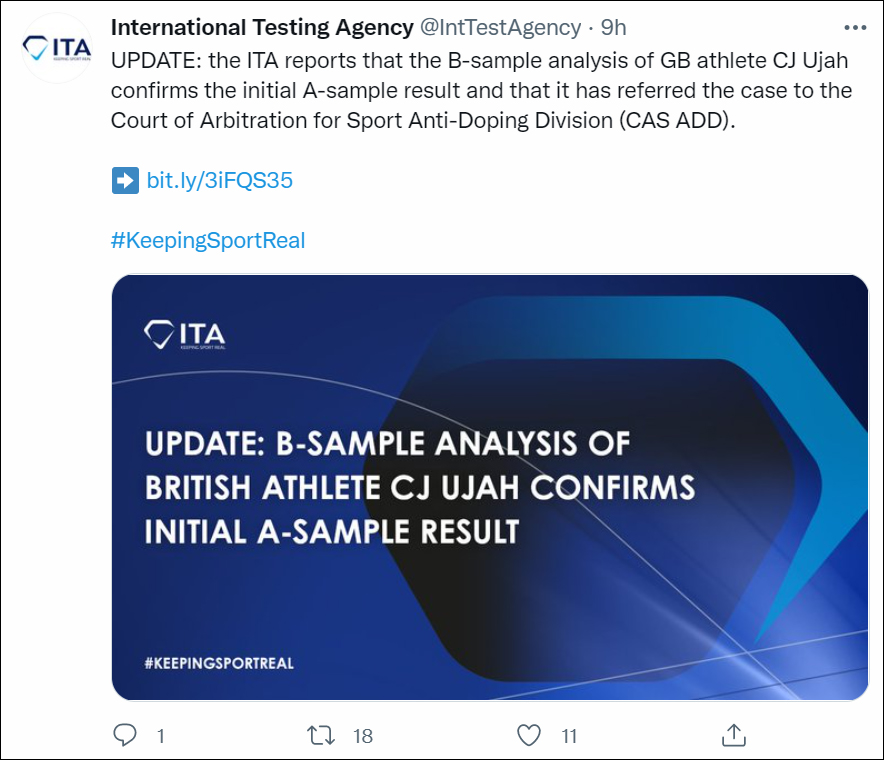Click the retweet count of 18
This screenshot has width=884, height=760.
(x=362, y=736)
